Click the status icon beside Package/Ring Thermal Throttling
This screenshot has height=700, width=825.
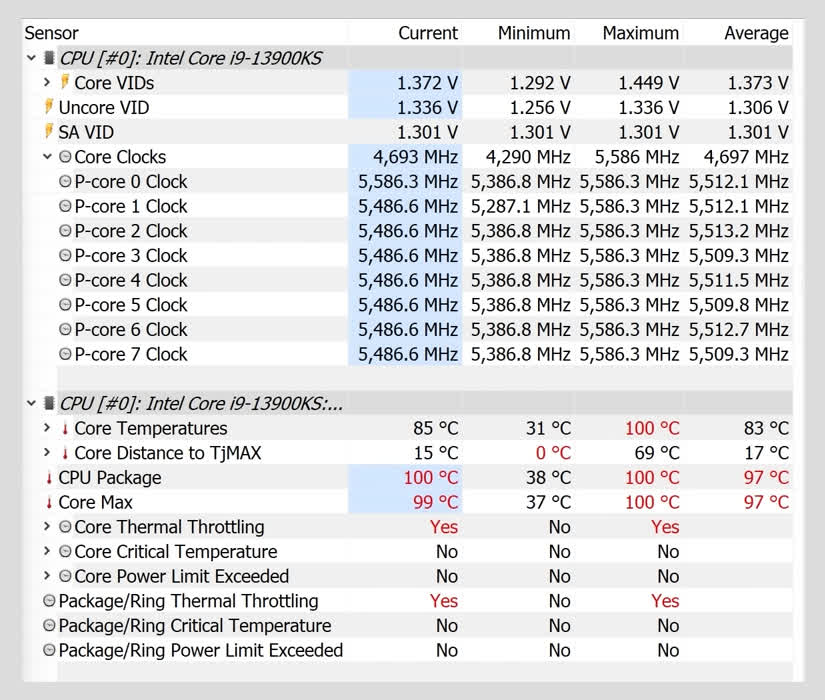coord(49,601)
